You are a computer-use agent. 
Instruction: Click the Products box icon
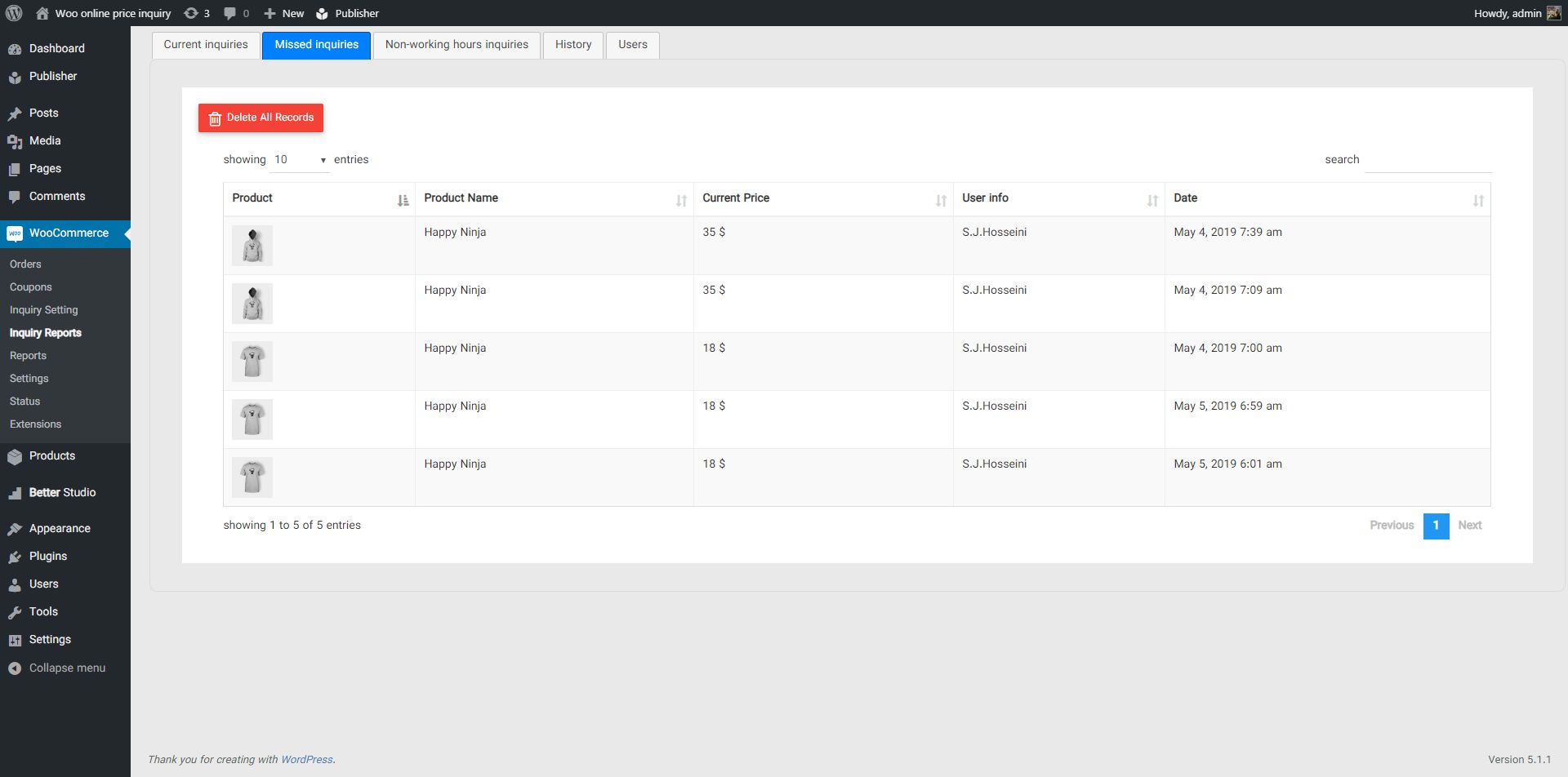pyautogui.click(x=15, y=456)
